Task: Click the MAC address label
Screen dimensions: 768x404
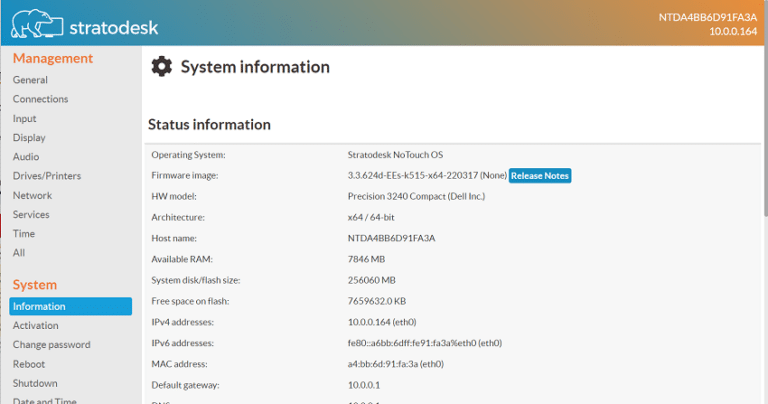Action: point(179,364)
